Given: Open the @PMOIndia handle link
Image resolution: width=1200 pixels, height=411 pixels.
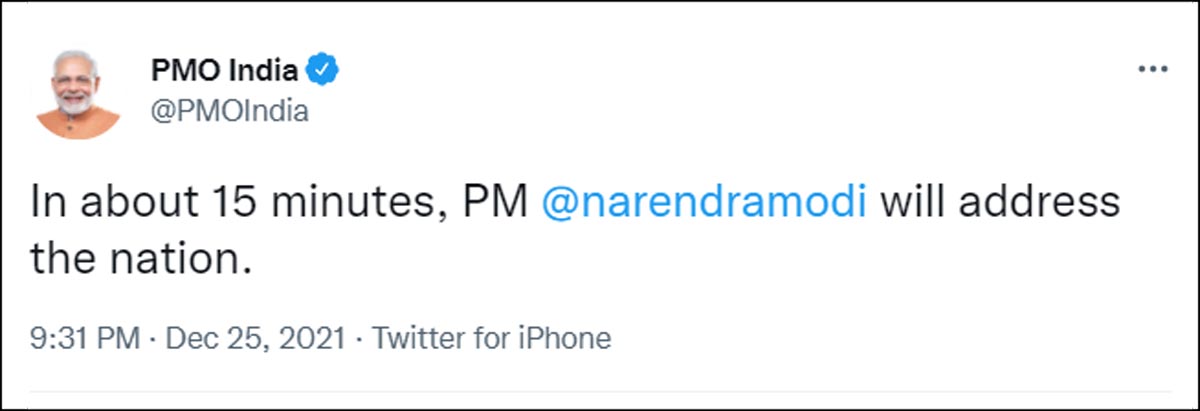Looking at the screenshot, I should pos(229,110).
